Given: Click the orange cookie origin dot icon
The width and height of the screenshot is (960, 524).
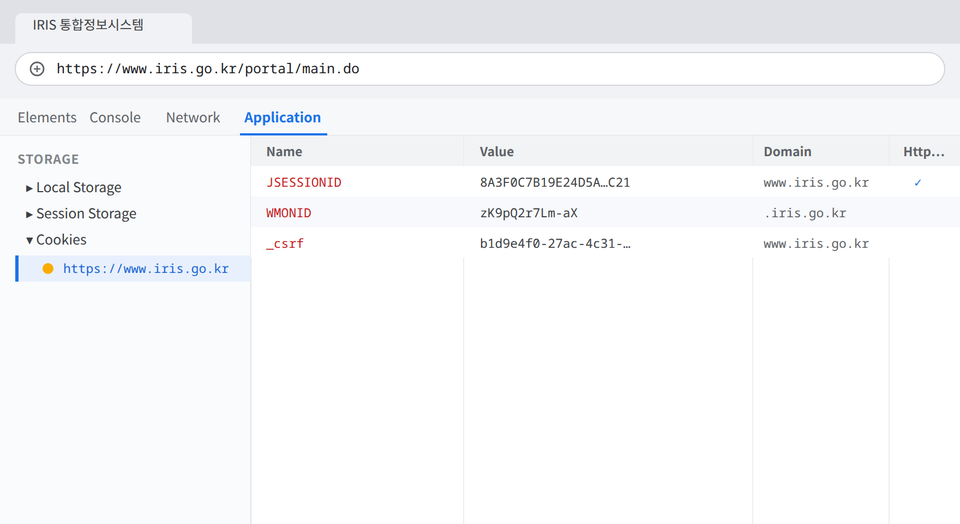Looking at the screenshot, I should (48, 269).
